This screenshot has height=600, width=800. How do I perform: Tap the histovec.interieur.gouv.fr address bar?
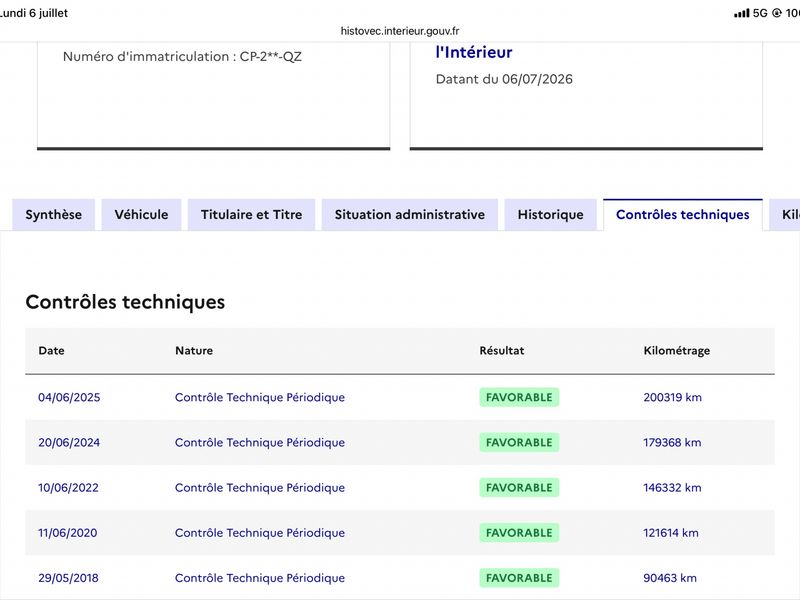400,31
